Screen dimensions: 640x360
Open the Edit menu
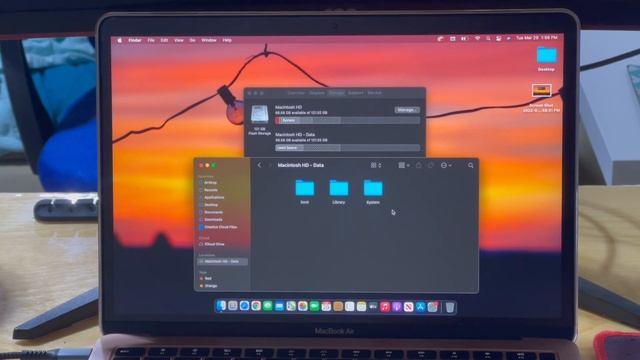coord(164,40)
